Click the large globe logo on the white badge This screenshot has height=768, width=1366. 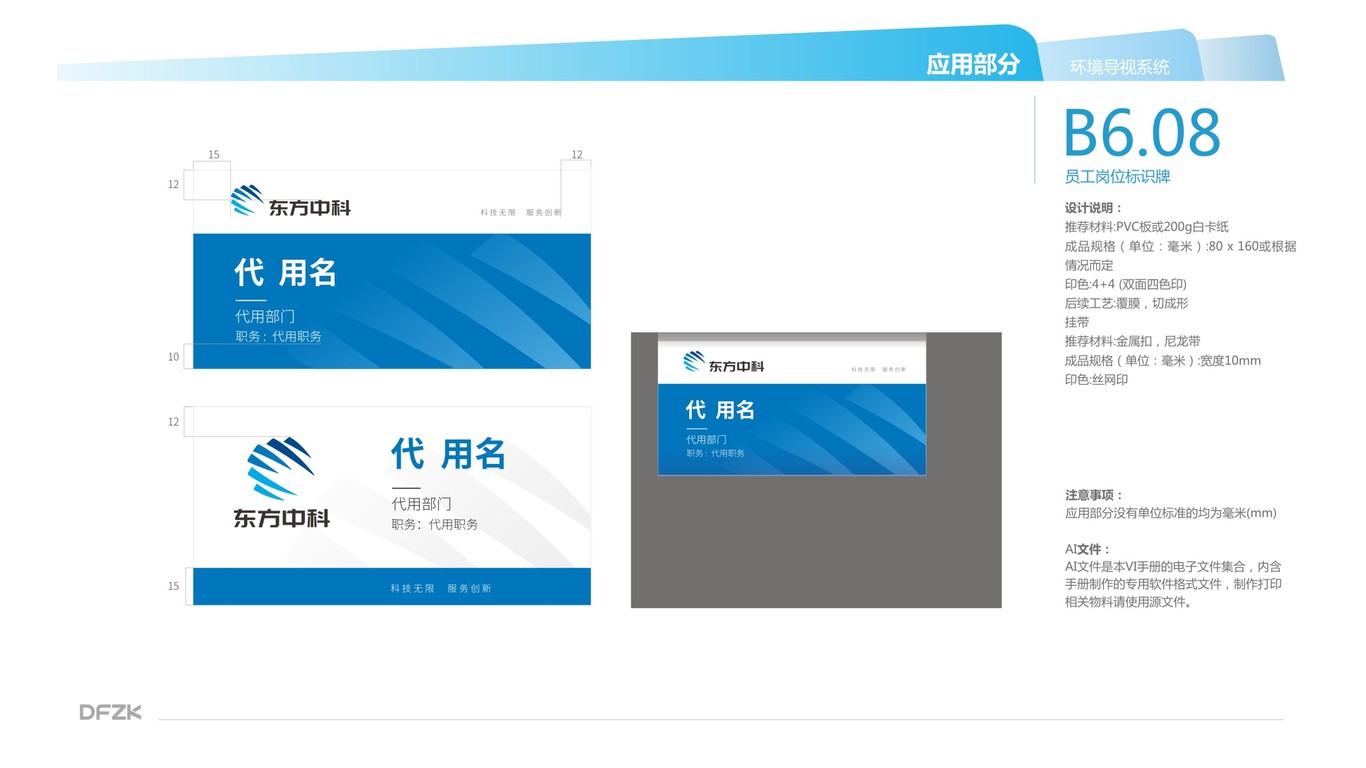tap(280, 468)
